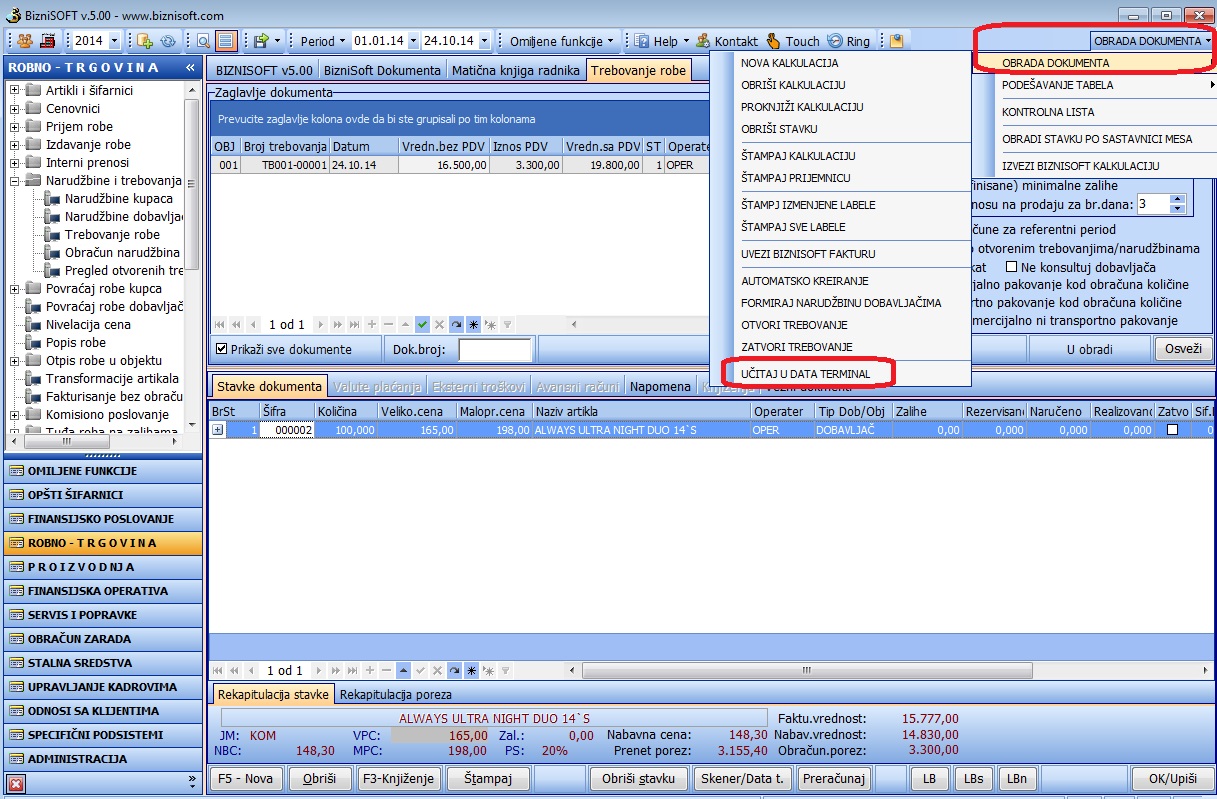This screenshot has width=1217, height=799.
Task: Expand the Artikli i šifarnici tree node
Action: click(15, 91)
